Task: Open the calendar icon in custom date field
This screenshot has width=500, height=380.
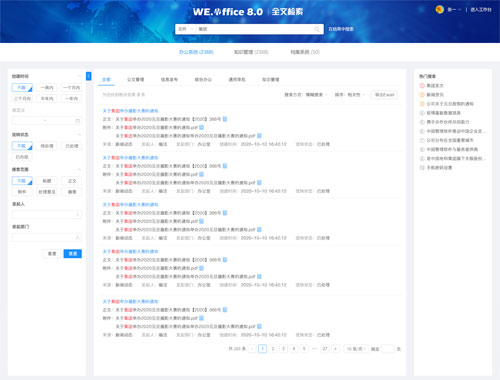Action: [77, 121]
